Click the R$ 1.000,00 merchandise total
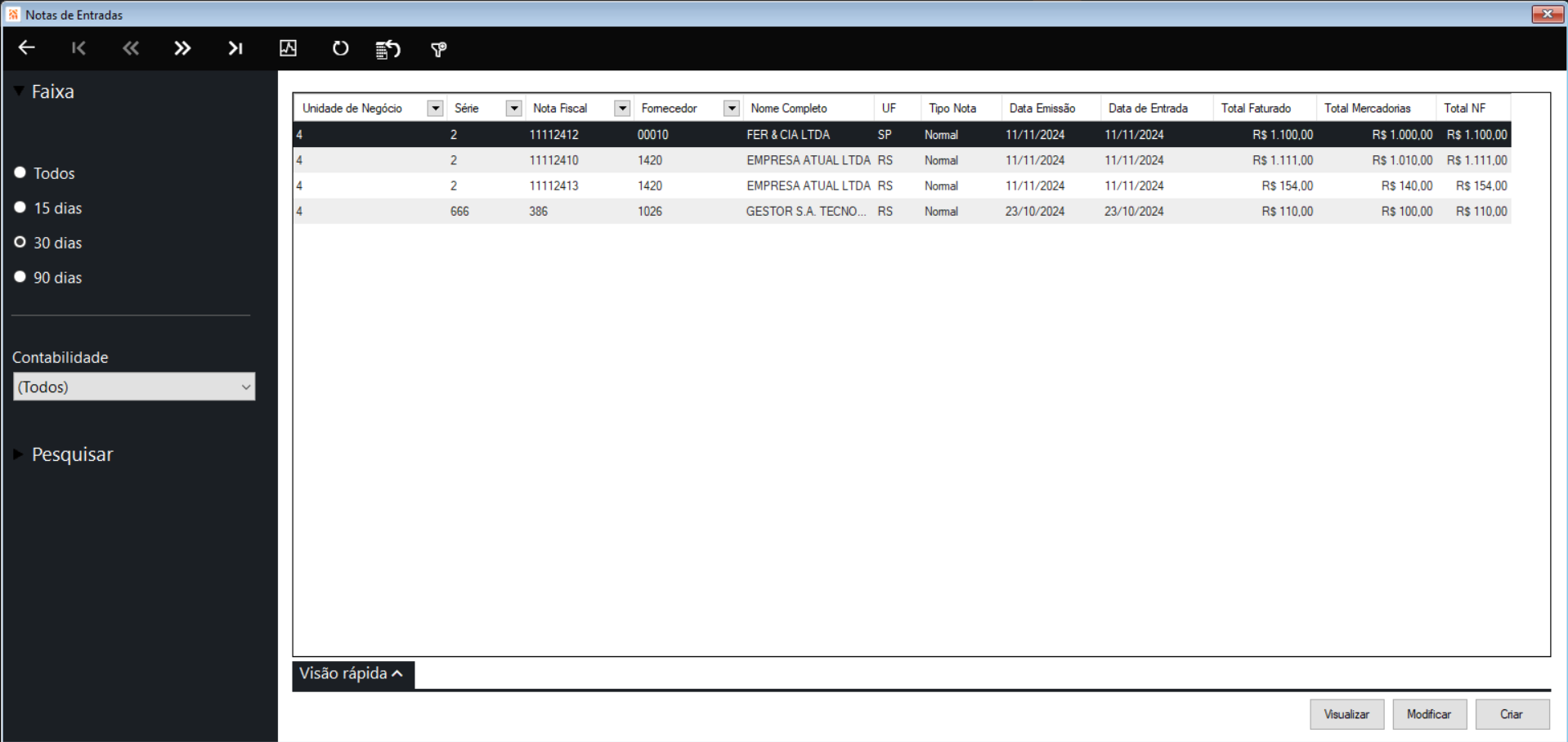This screenshot has height=742, width=1568. (1376, 135)
